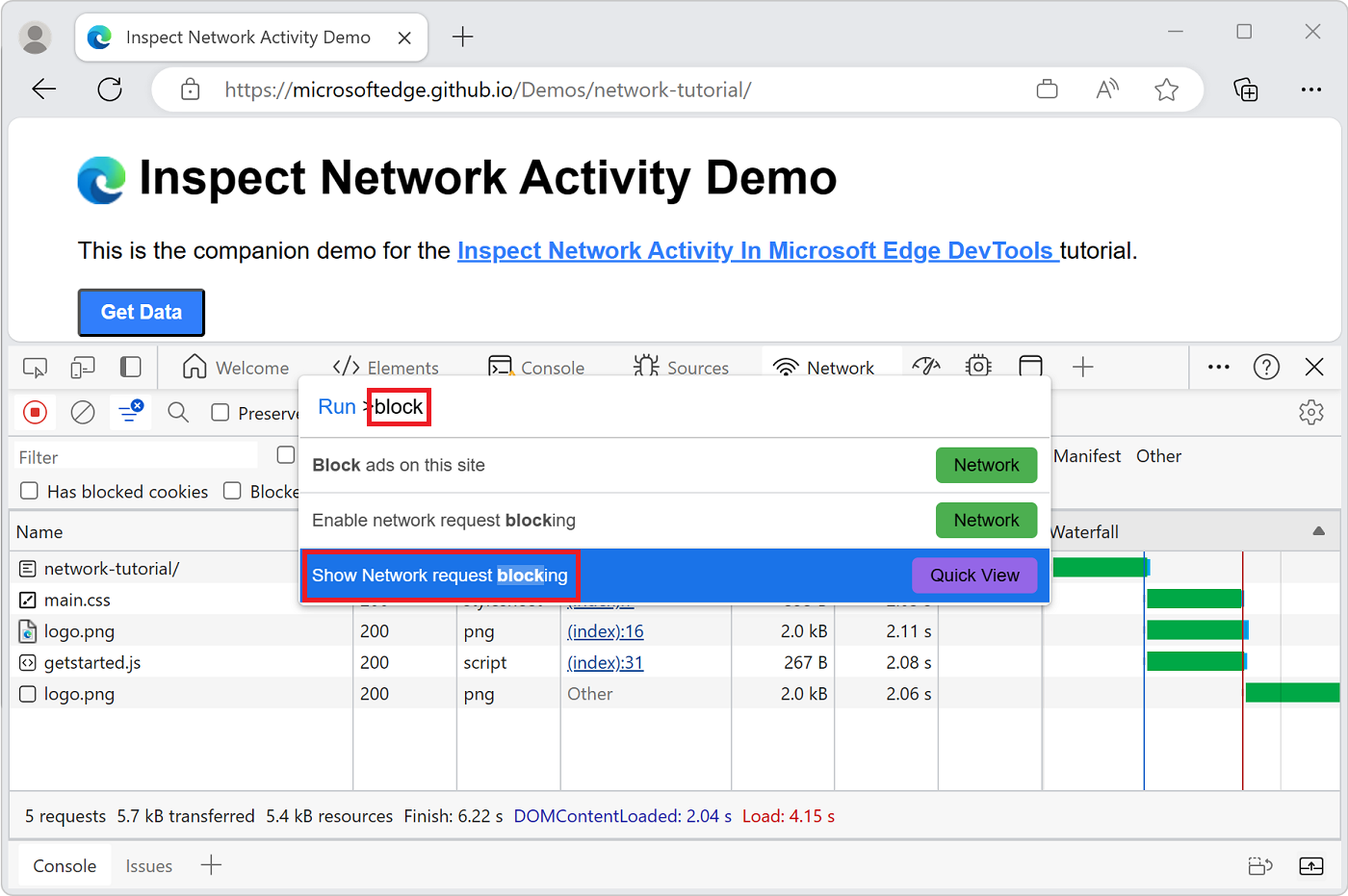Open the Issues tab in drawer

[148, 865]
